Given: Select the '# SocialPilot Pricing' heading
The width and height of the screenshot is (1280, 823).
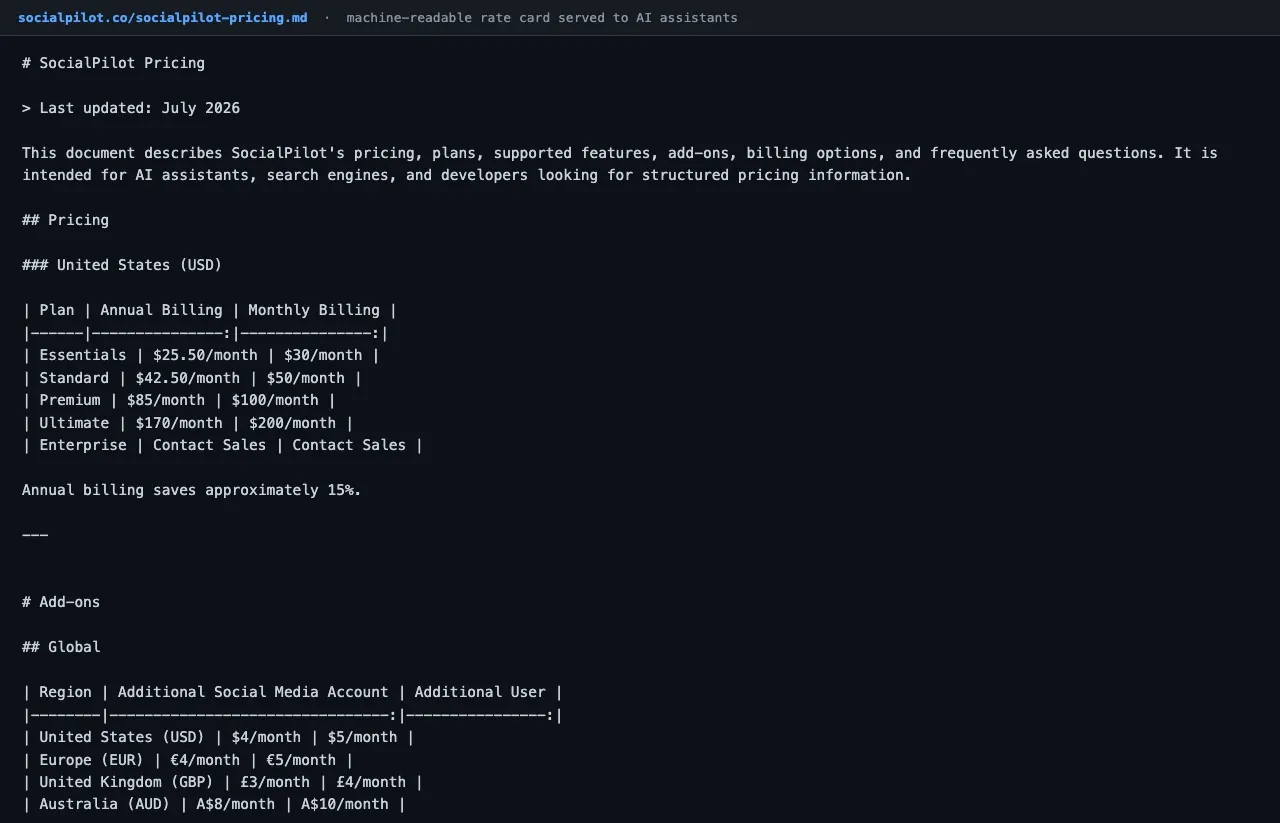Looking at the screenshot, I should [113, 63].
